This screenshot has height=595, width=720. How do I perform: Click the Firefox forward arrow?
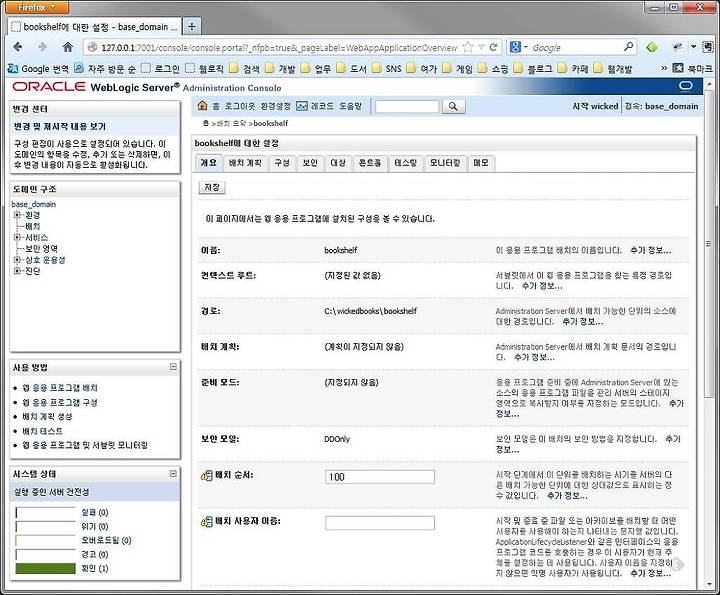click(x=42, y=47)
